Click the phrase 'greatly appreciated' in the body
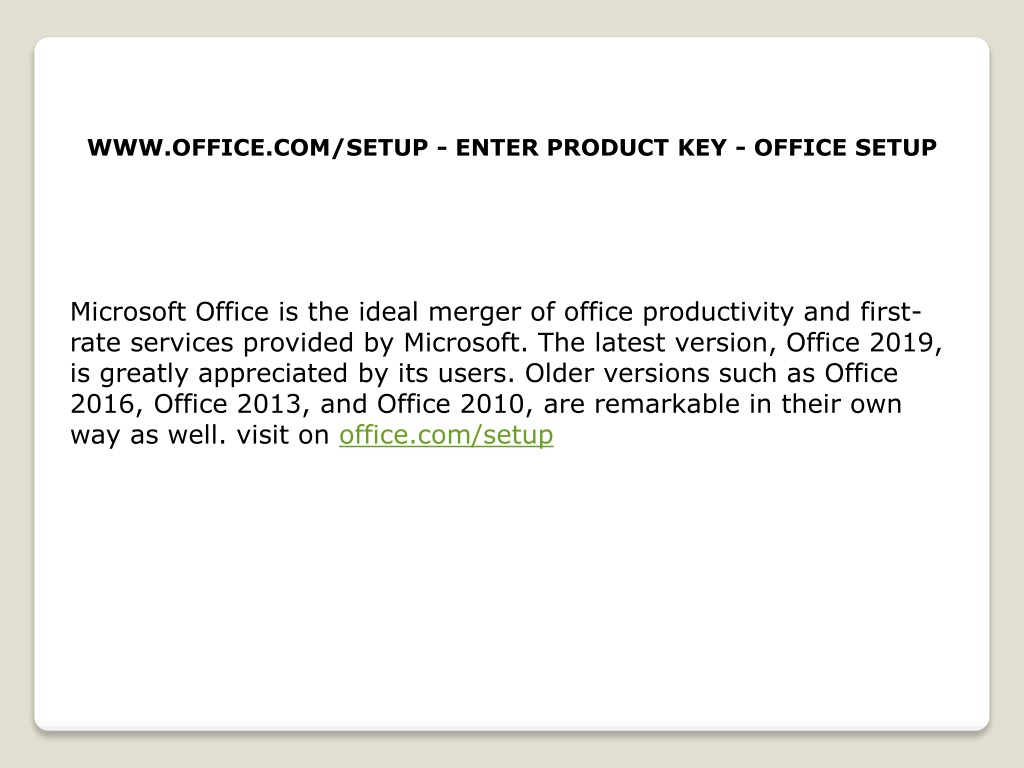The width and height of the screenshot is (1024, 768). (223, 374)
